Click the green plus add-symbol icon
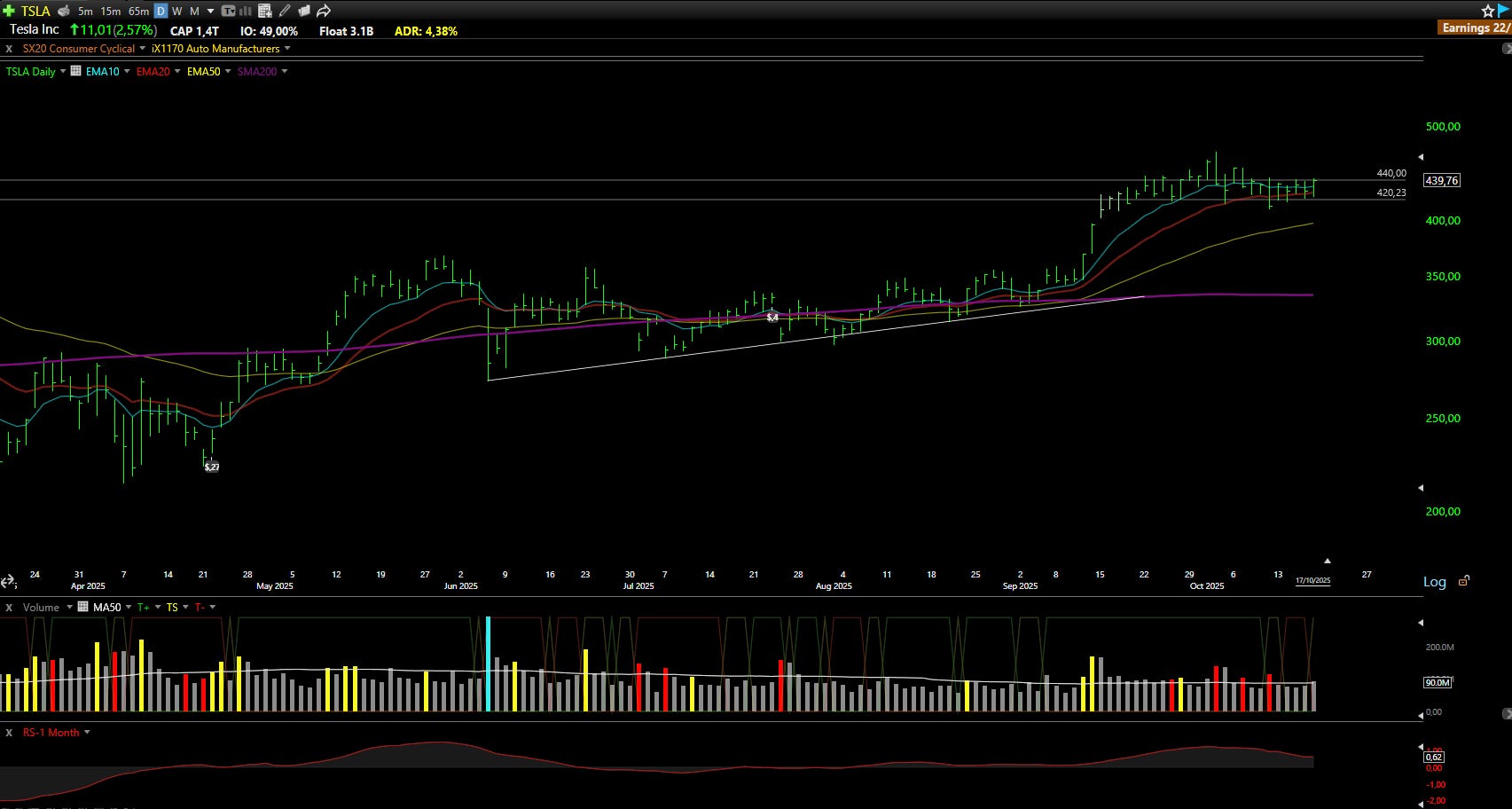This screenshot has height=809, width=1512. 9,11
